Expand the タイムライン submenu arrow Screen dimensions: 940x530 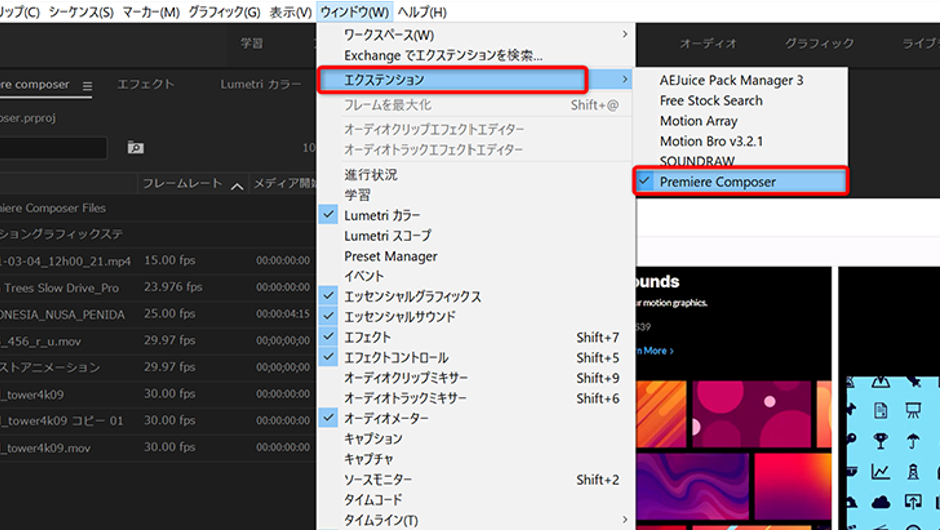click(625, 520)
